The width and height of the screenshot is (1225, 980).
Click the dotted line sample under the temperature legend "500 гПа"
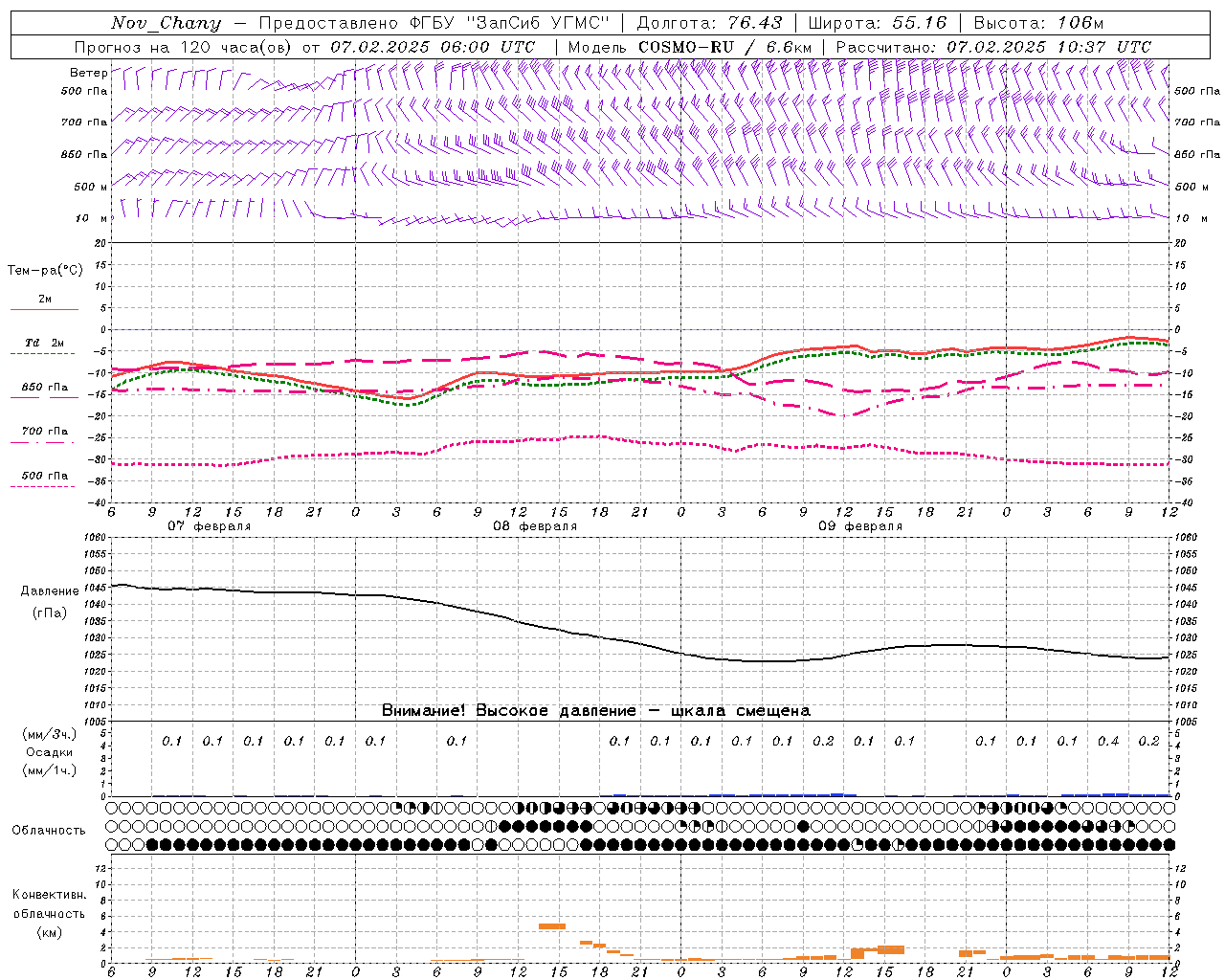pyautogui.click(x=44, y=487)
